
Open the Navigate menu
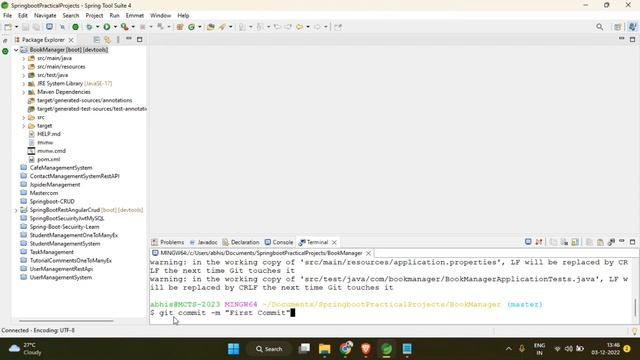pyautogui.click(x=45, y=16)
